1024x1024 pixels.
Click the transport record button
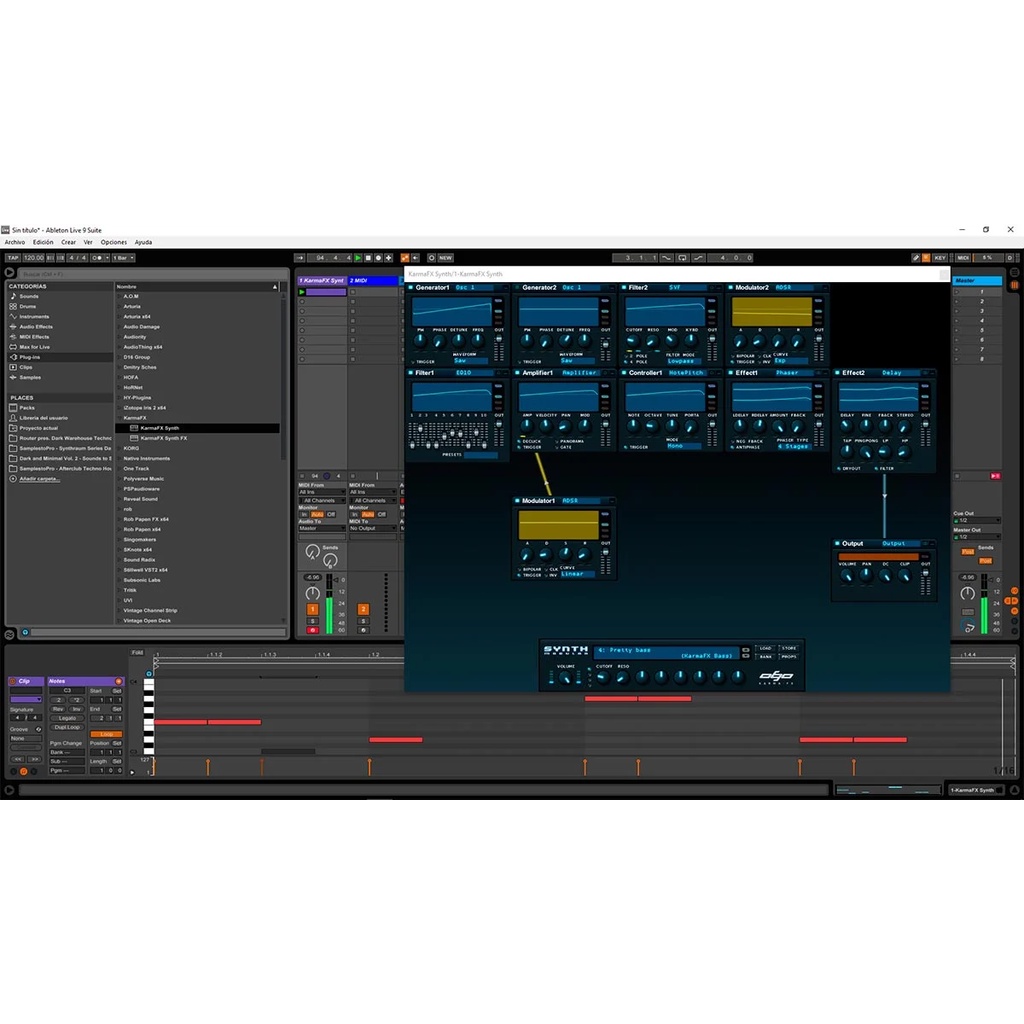tap(378, 258)
